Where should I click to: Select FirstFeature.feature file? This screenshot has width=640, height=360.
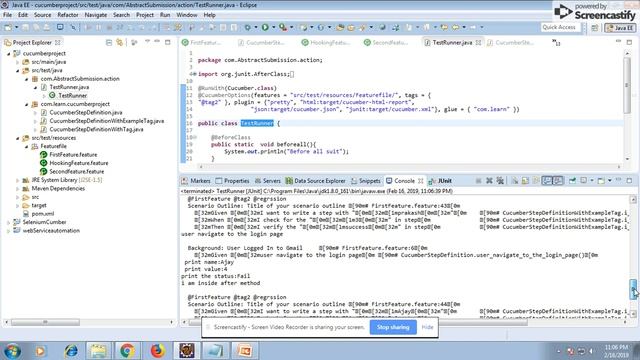pyautogui.click(x=73, y=155)
